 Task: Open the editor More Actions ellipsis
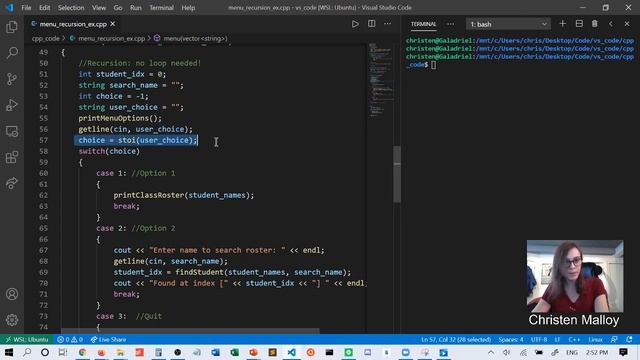[x=387, y=24]
